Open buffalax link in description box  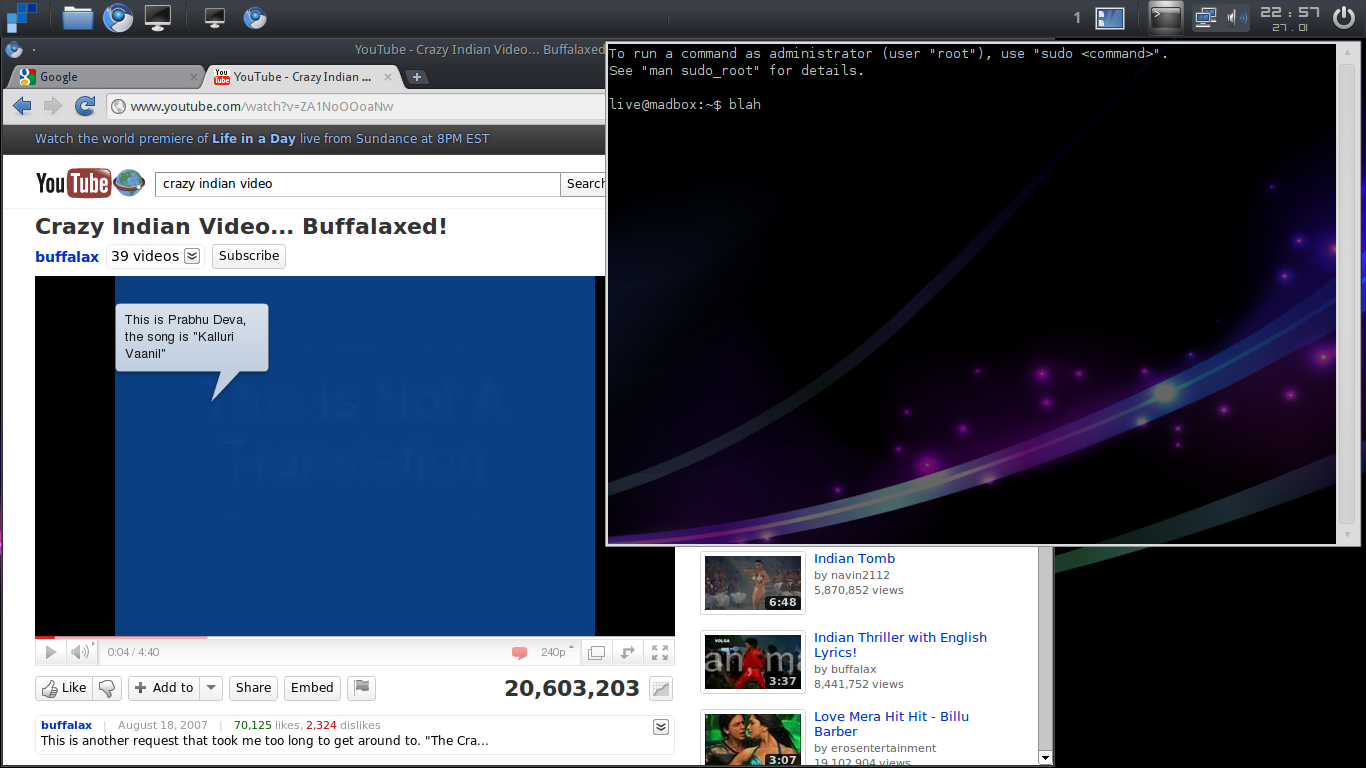click(x=66, y=725)
